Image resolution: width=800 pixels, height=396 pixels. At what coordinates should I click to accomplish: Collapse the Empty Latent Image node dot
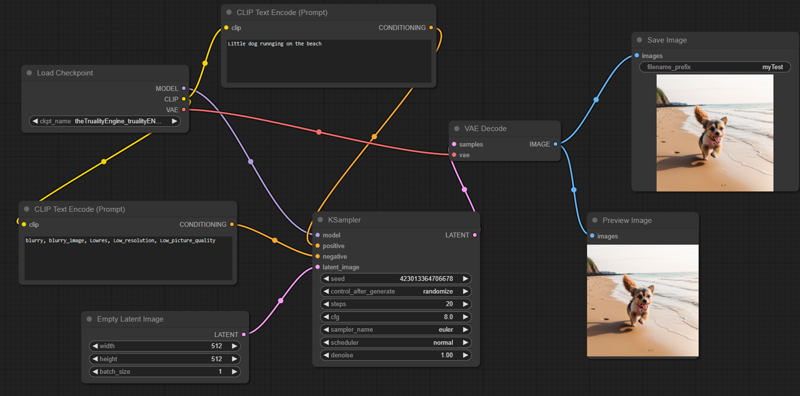(x=89, y=319)
